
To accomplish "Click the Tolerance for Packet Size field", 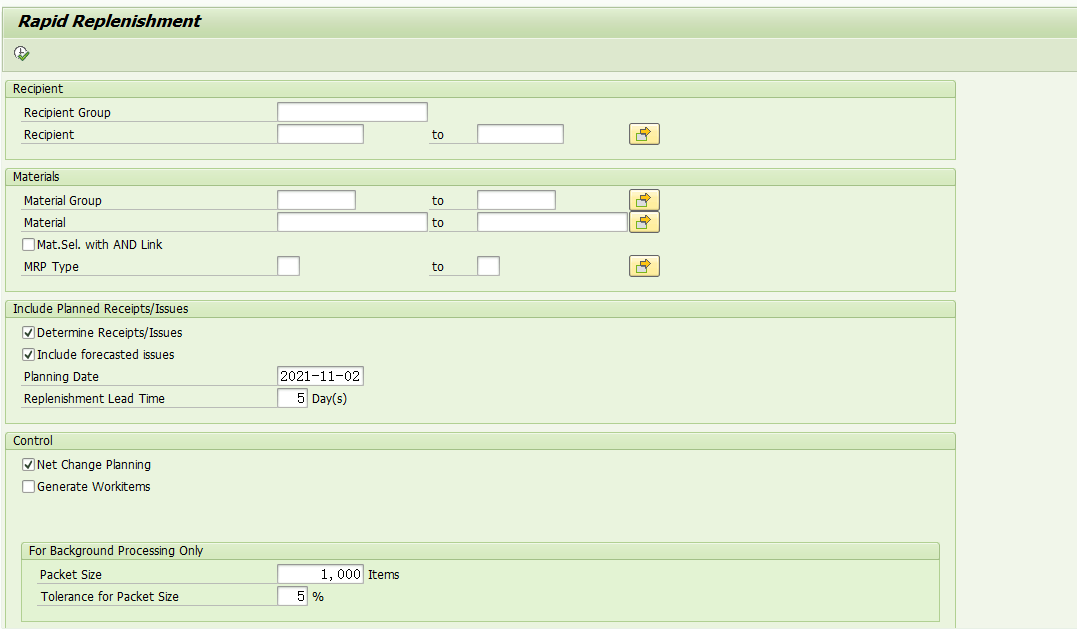I will coord(292,595).
